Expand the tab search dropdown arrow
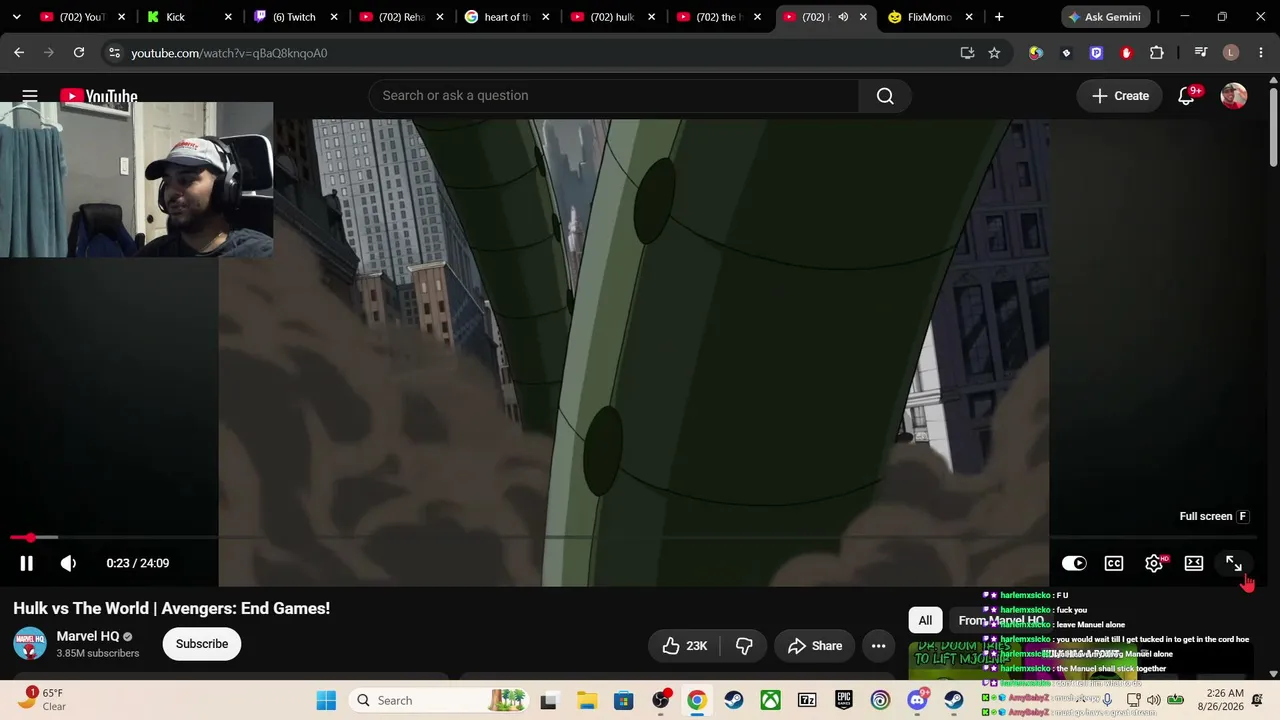 click(17, 17)
